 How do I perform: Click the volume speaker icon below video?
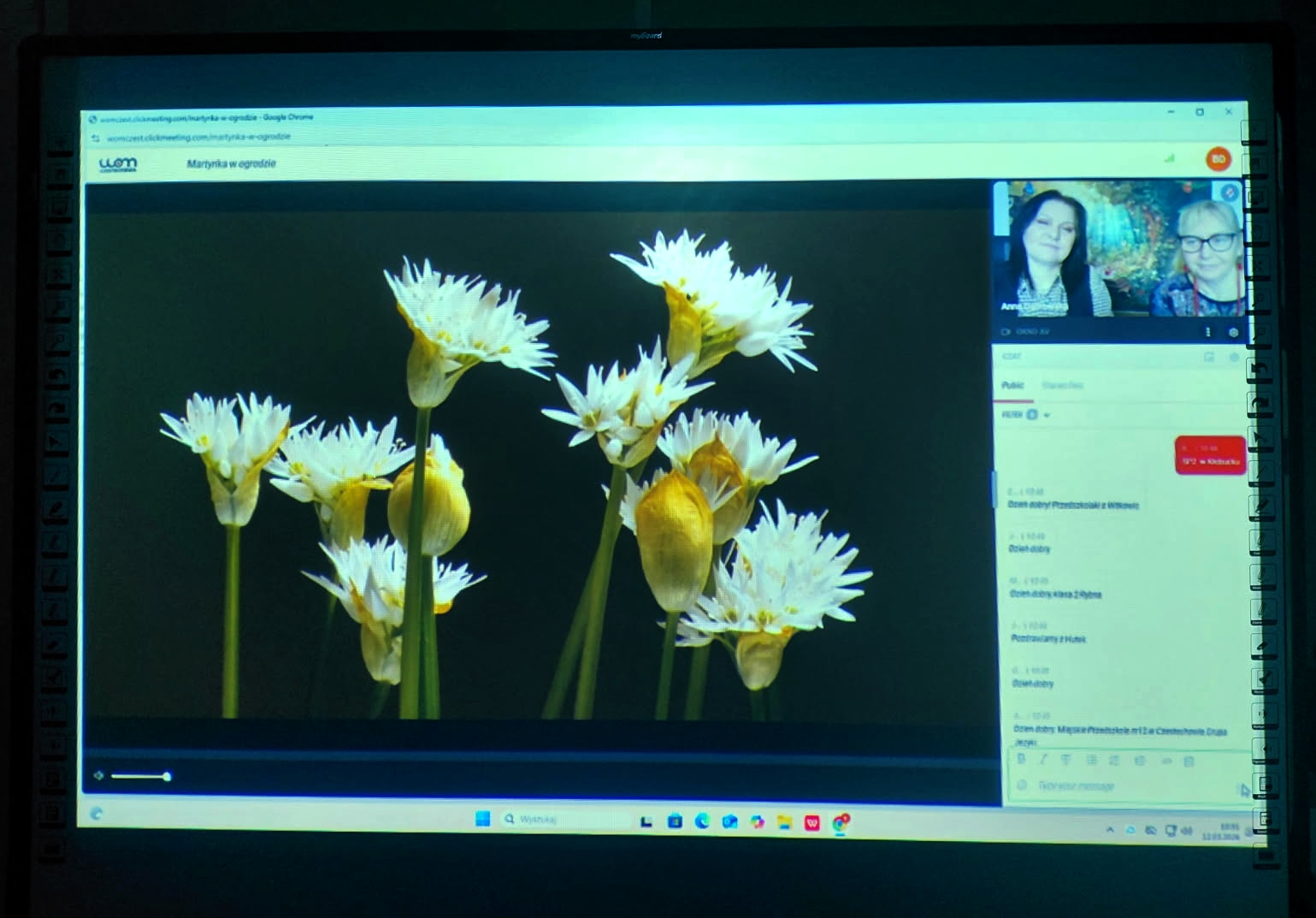pos(98,776)
